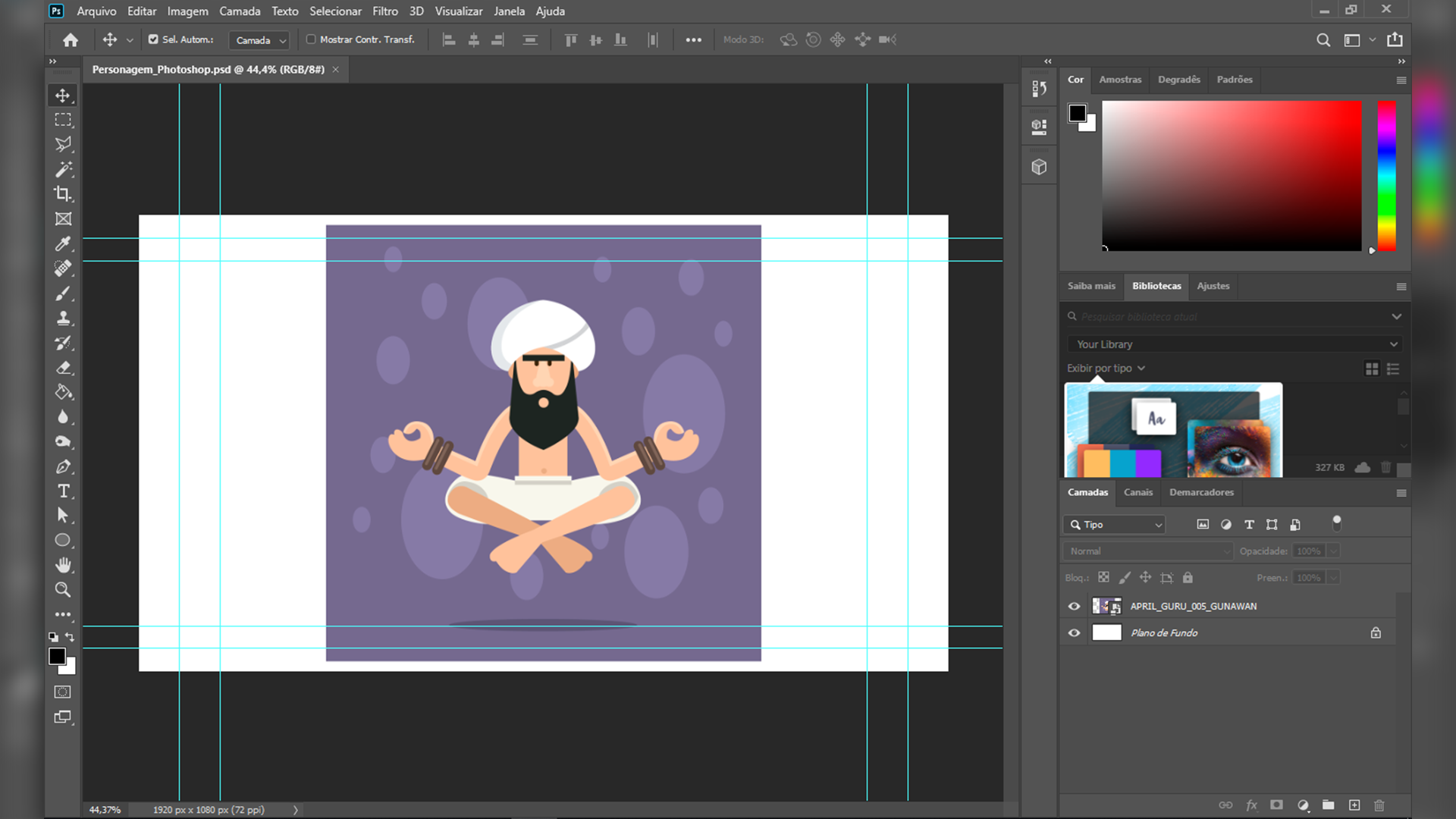
Task: Select the Hand tool
Action: point(63,565)
